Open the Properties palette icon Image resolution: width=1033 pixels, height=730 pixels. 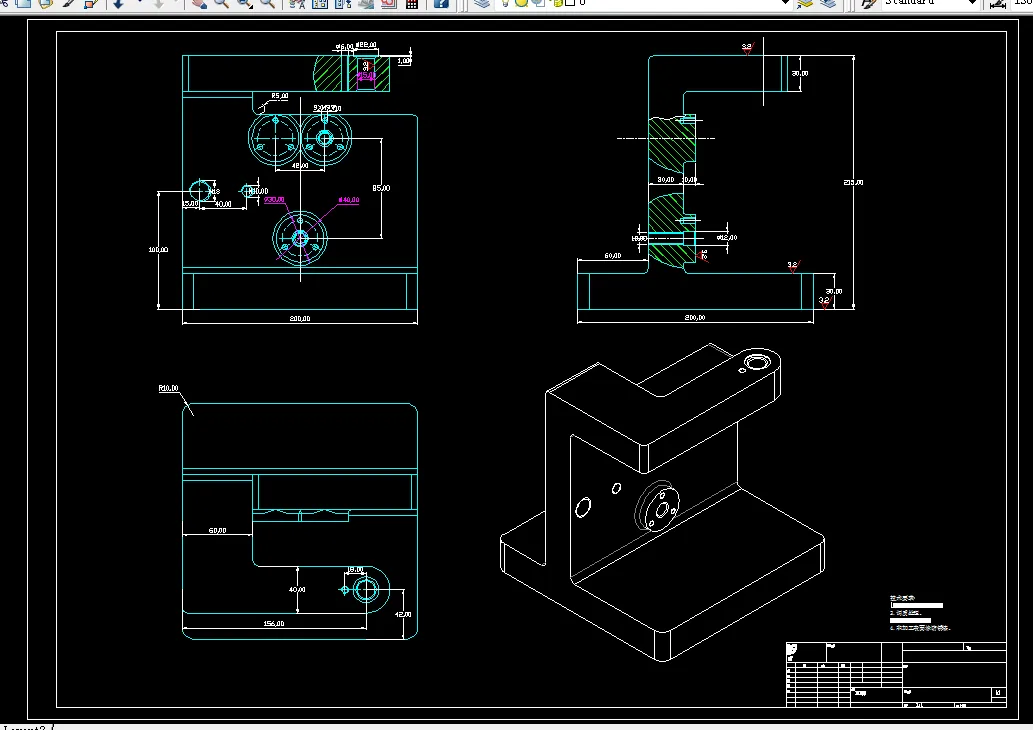click(297, 3)
